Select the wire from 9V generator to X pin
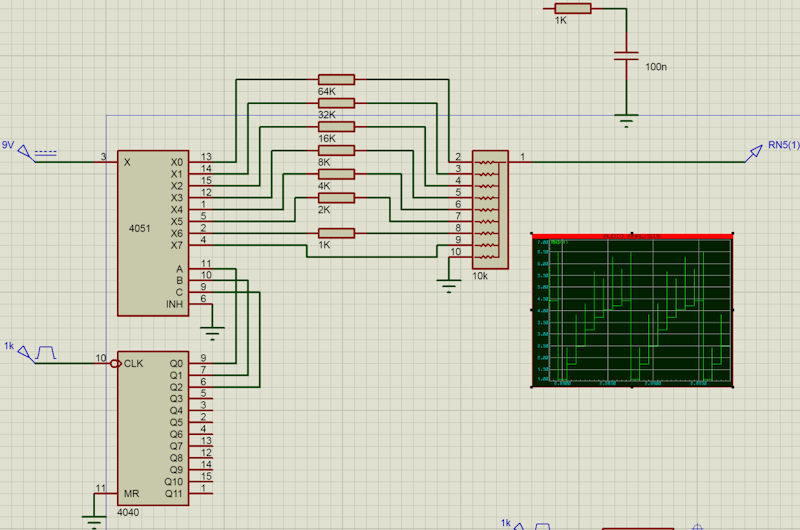Viewport: 800px width, 530px height. tap(65, 162)
